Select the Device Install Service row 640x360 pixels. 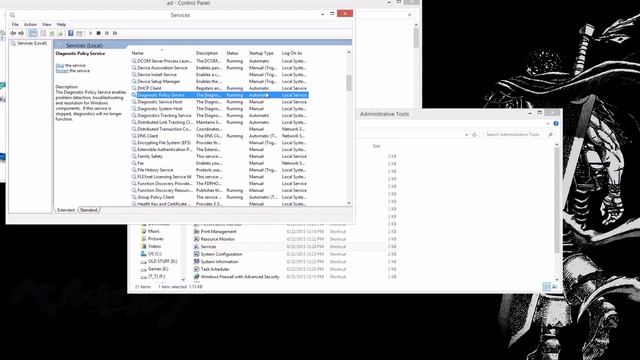coord(220,75)
